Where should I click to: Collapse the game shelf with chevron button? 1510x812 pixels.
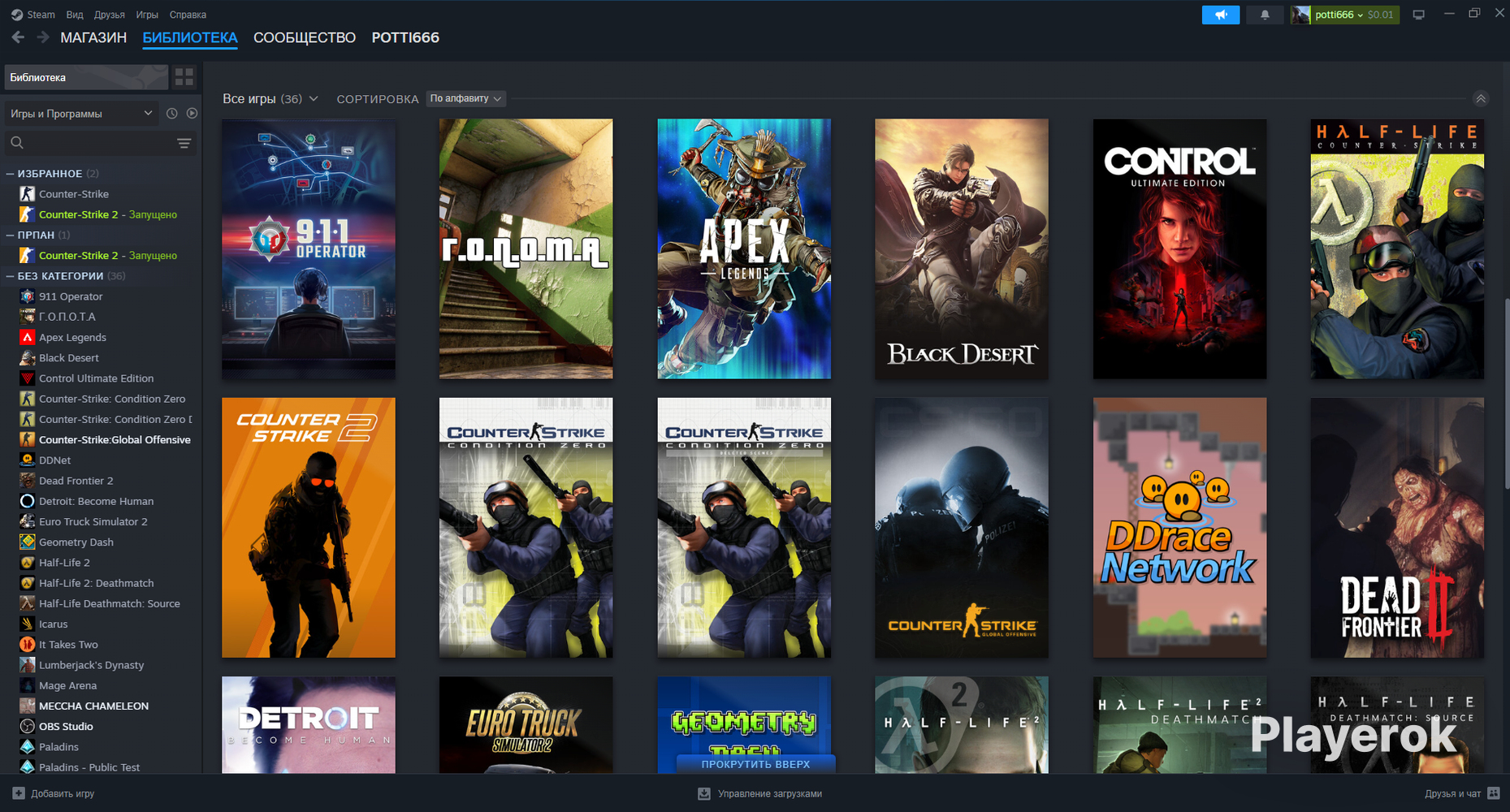click(x=1481, y=98)
